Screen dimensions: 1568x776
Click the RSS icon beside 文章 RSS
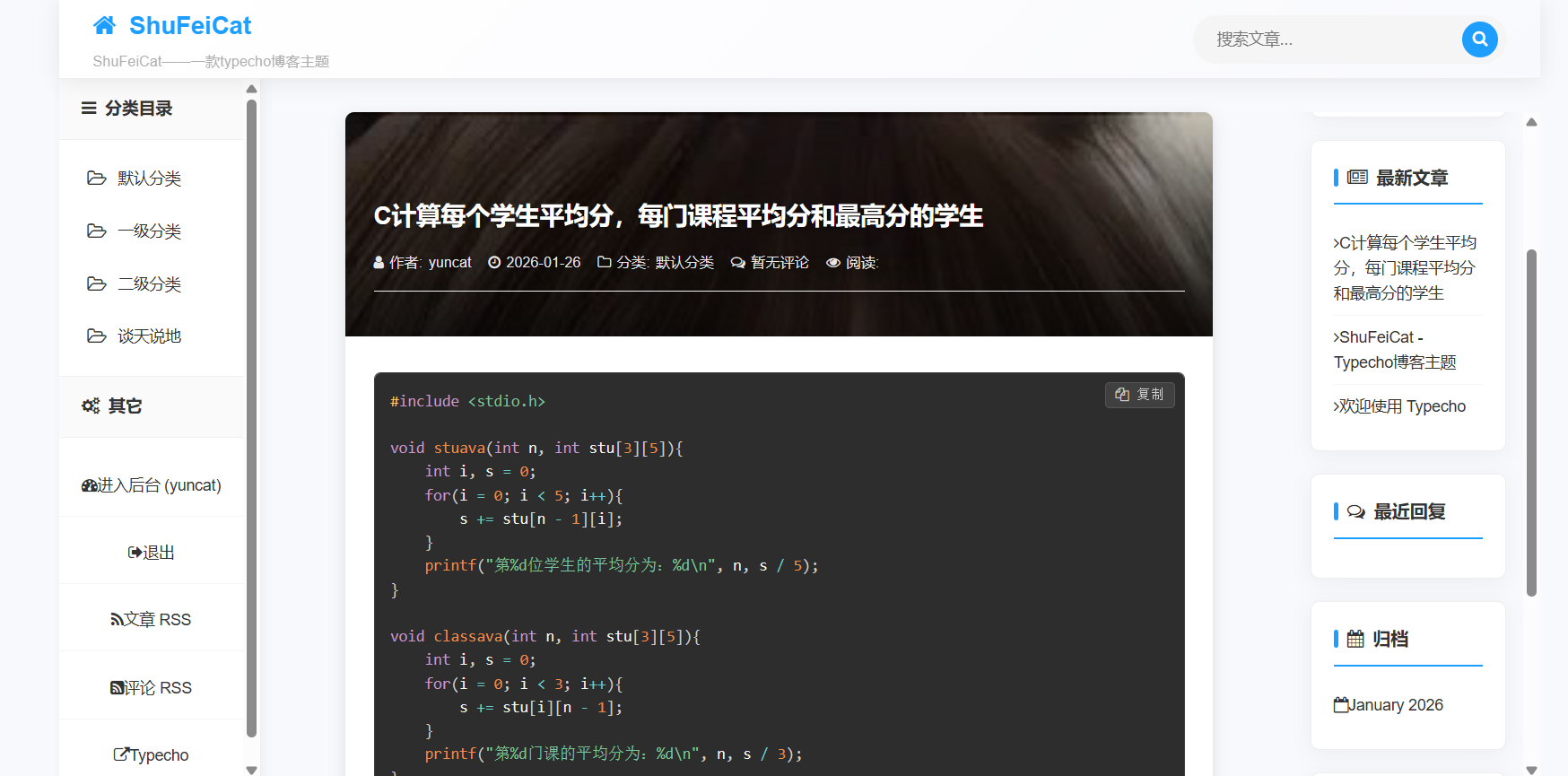[x=117, y=620]
